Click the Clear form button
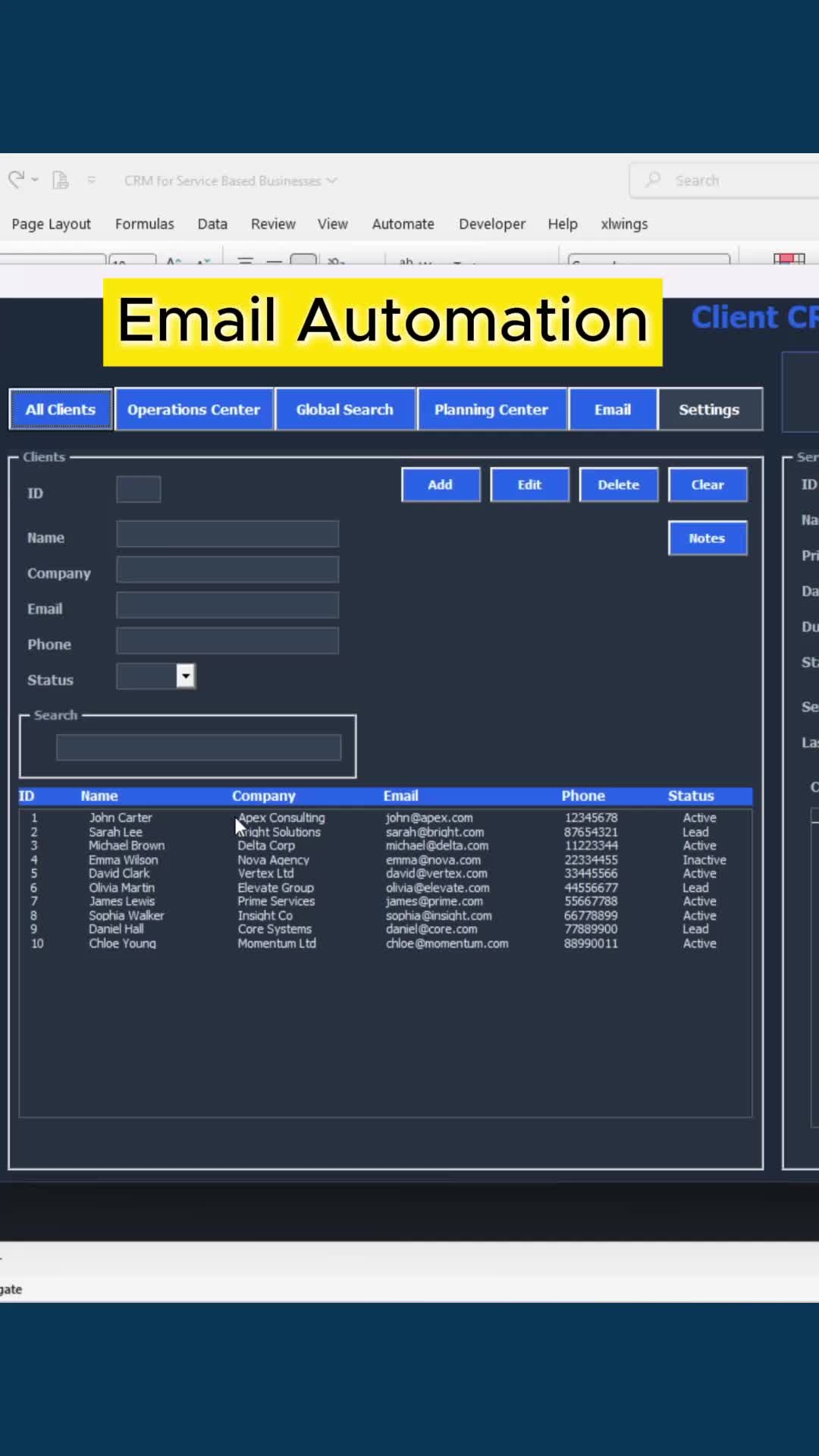The width and height of the screenshot is (819, 1456). coord(708,485)
